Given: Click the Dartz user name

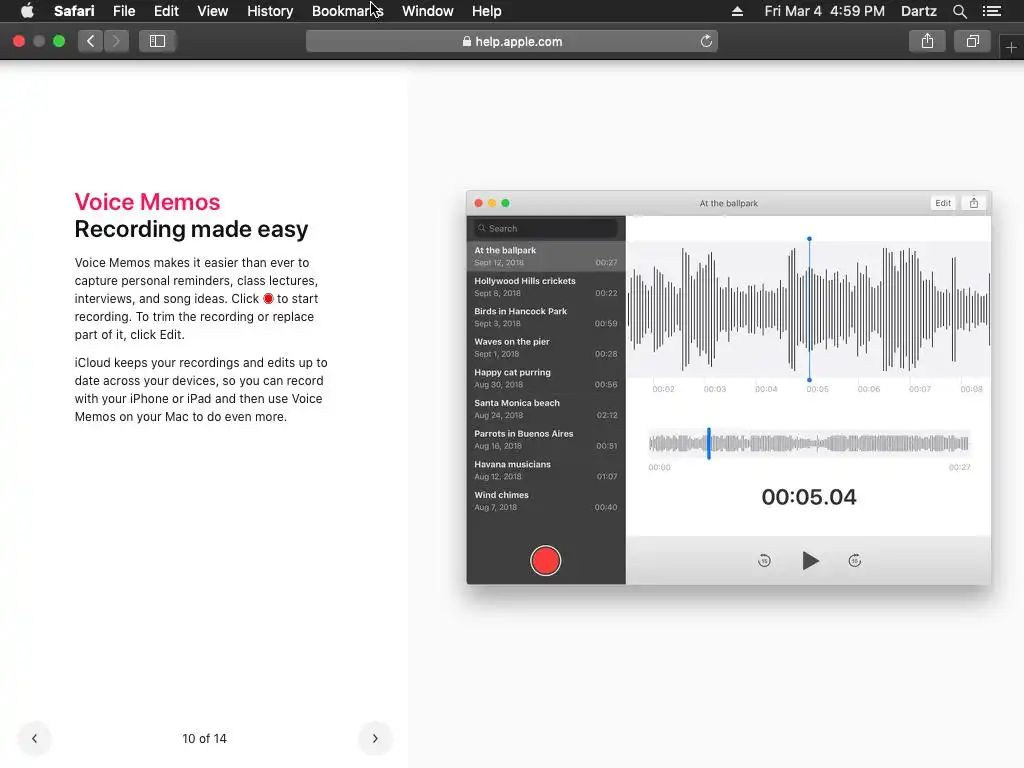Looking at the screenshot, I should click(918, 11).
